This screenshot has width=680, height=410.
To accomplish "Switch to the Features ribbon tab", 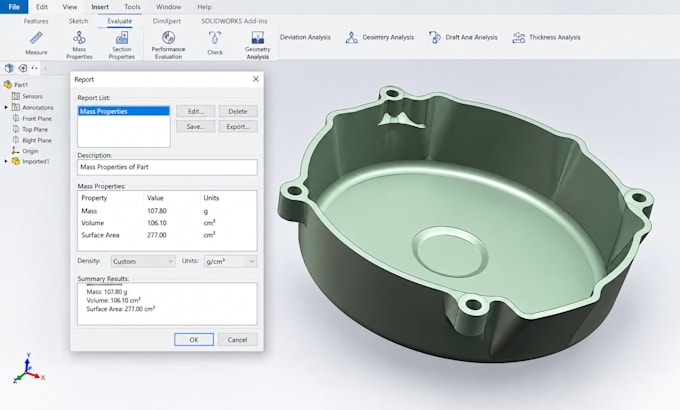I will pyautogui.click(x=36, y=21).
